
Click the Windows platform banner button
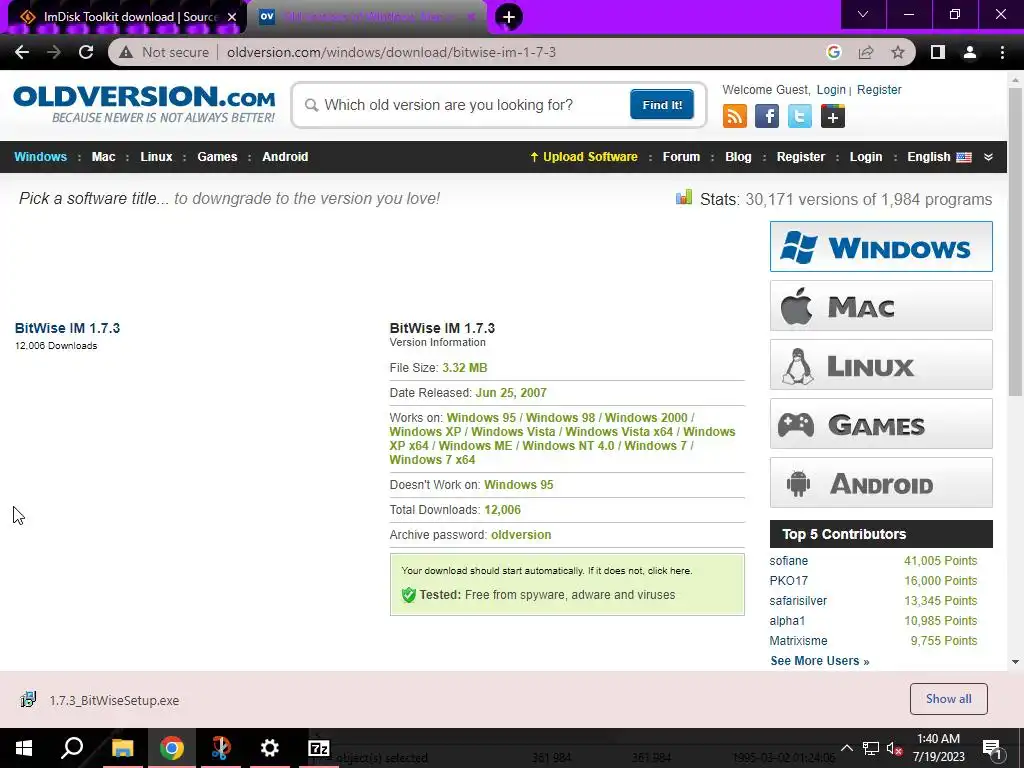click(881, 246)
